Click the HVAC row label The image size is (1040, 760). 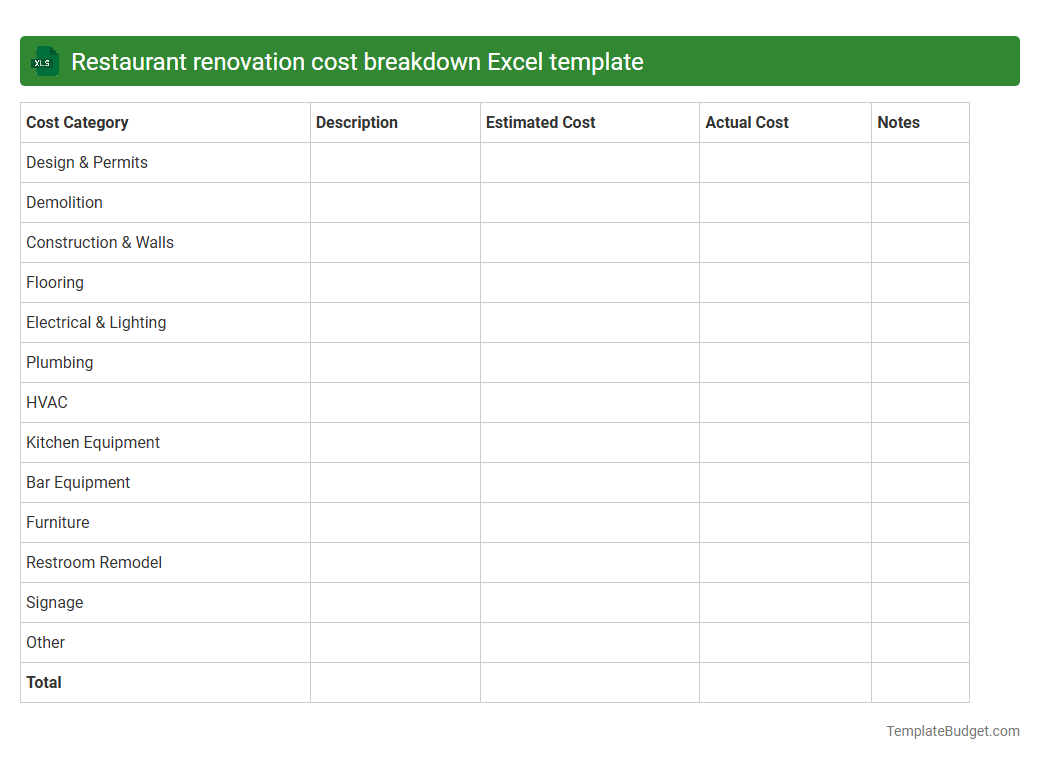pos(46,402)
